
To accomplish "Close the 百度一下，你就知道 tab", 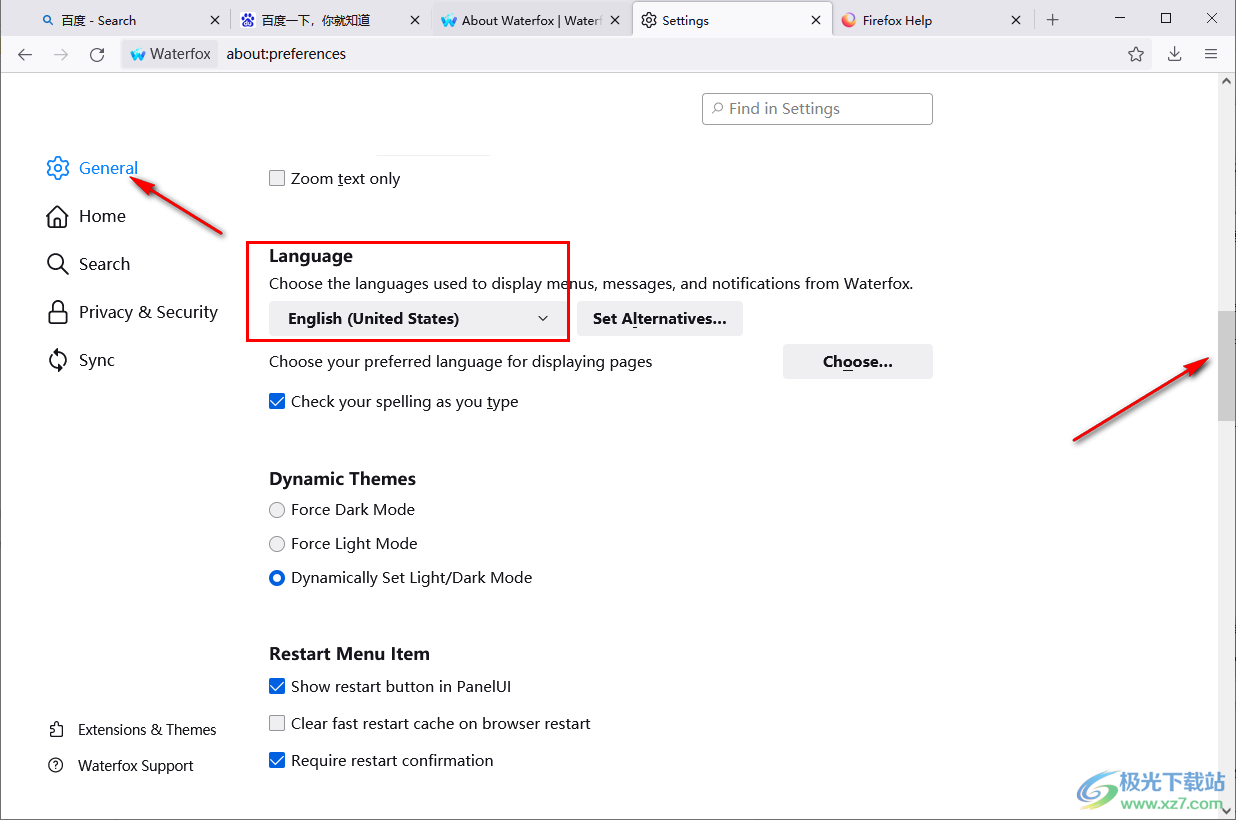I will pos(415,20).
